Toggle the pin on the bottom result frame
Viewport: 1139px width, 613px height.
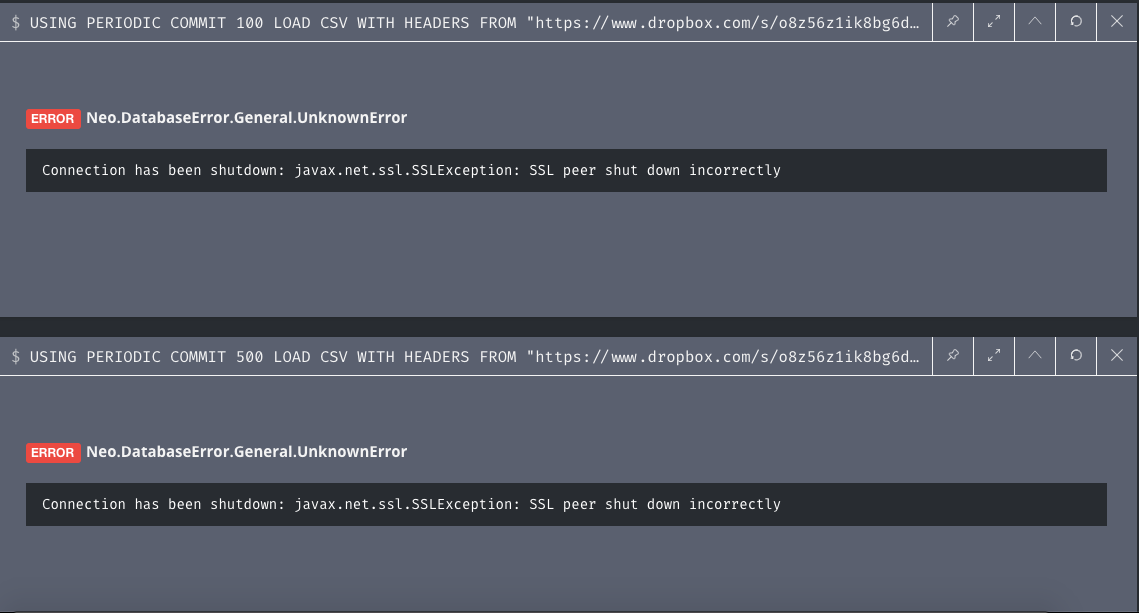(953, 356)
